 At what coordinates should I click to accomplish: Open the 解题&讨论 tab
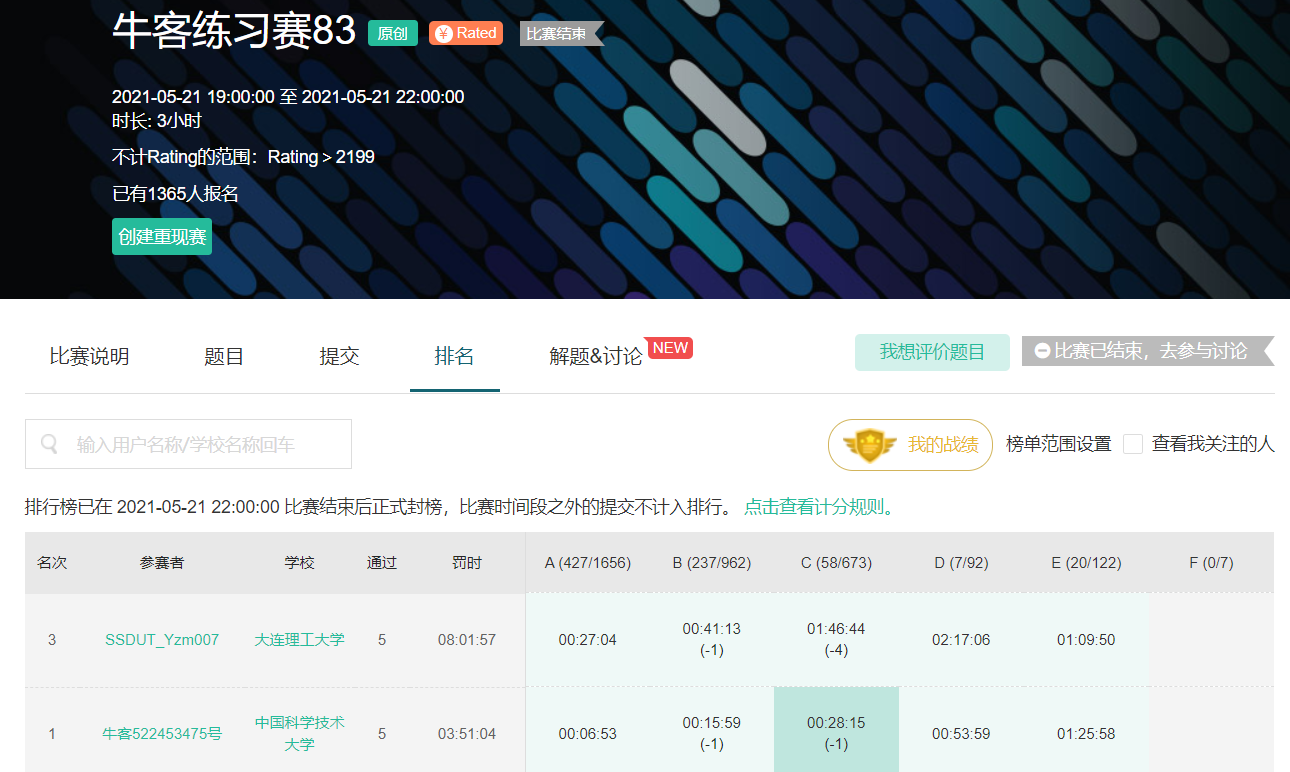(596, 356)
